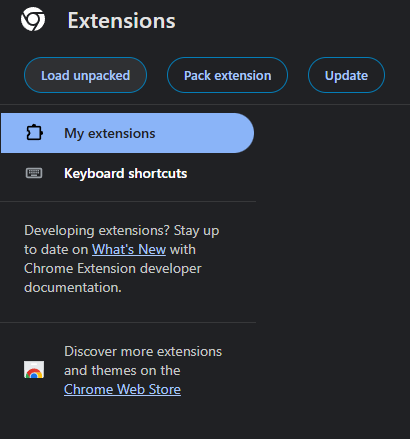The image size is (410, 439).
Task: Open the What's New link
Action: tap(129, 249)
